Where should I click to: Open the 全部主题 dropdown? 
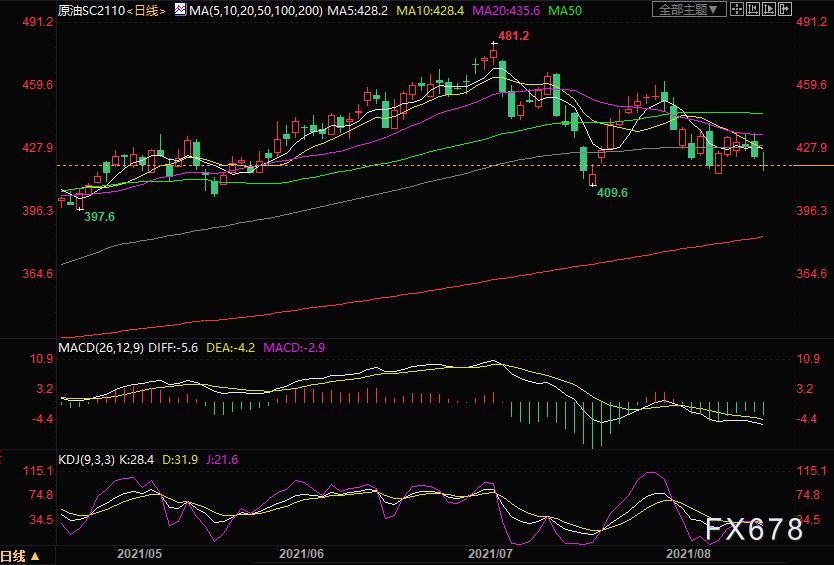tap(689, 9)
